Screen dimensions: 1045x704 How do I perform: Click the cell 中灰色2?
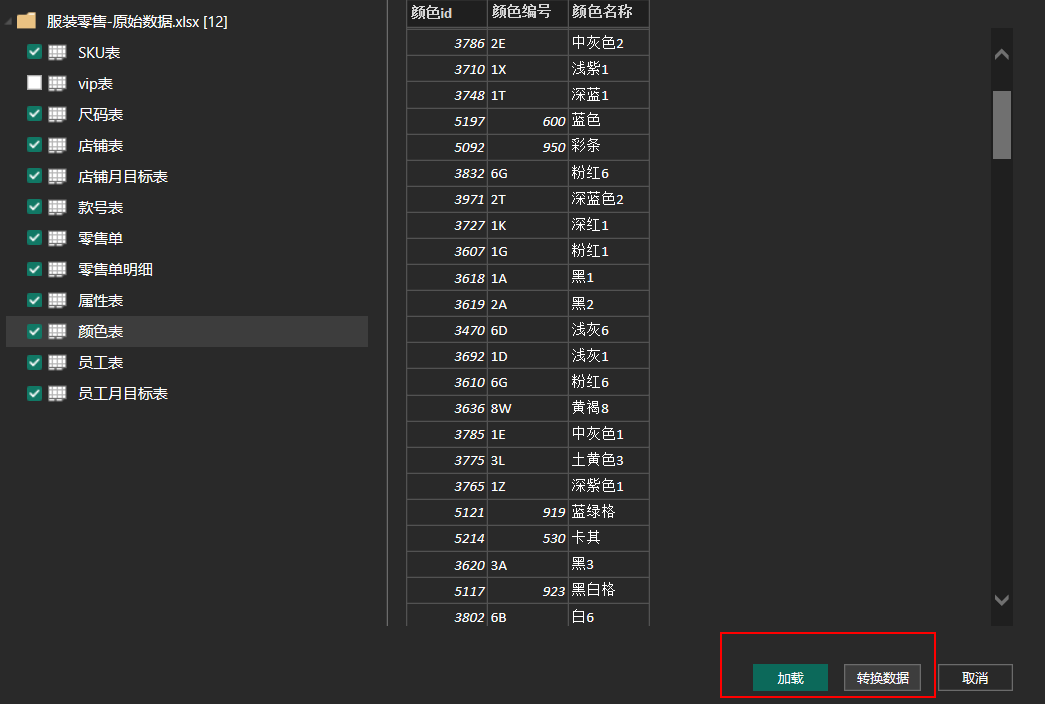pyautogui.click(x=608, y=43)
